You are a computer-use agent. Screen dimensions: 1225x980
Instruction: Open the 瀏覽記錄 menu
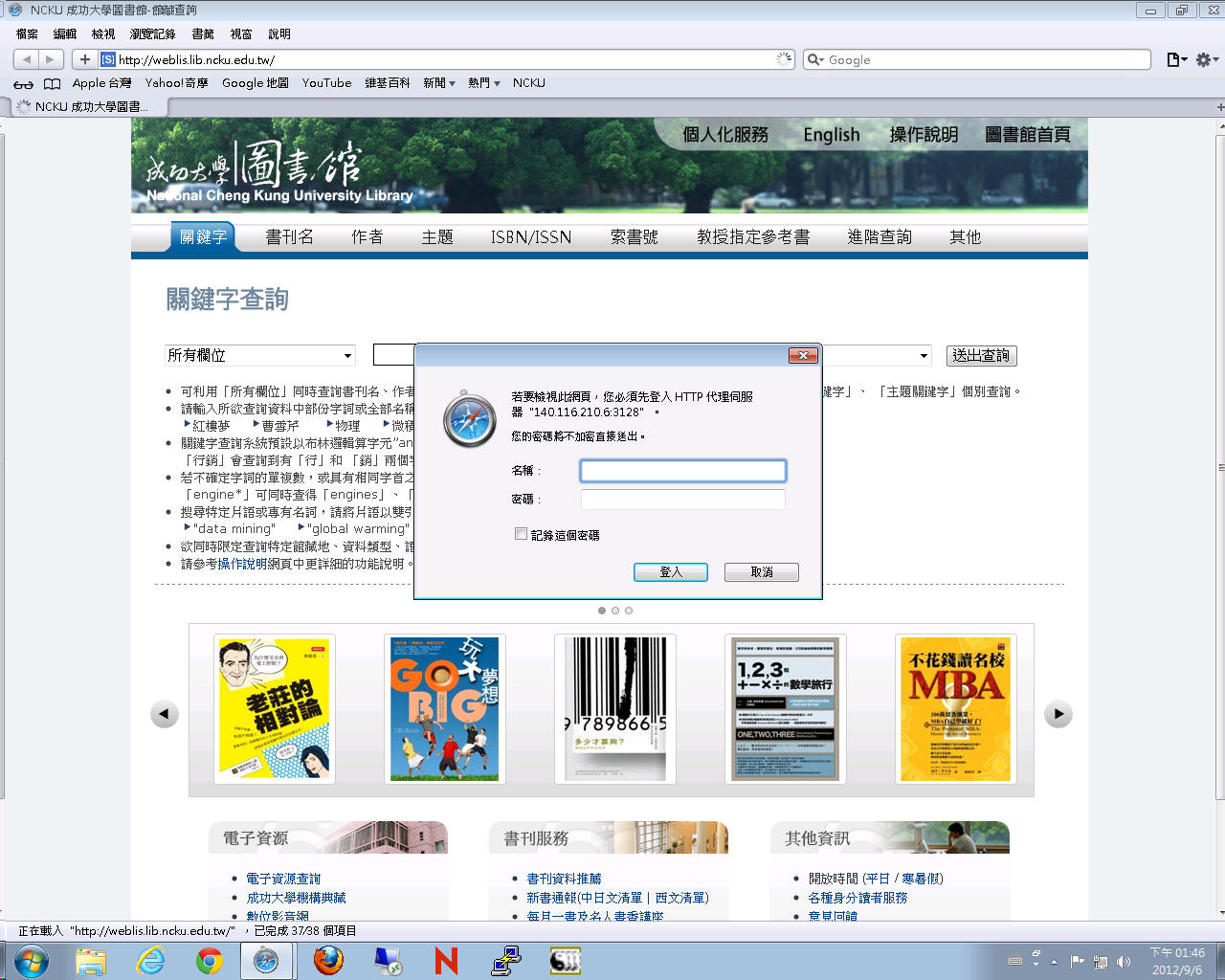click(153, 33)
